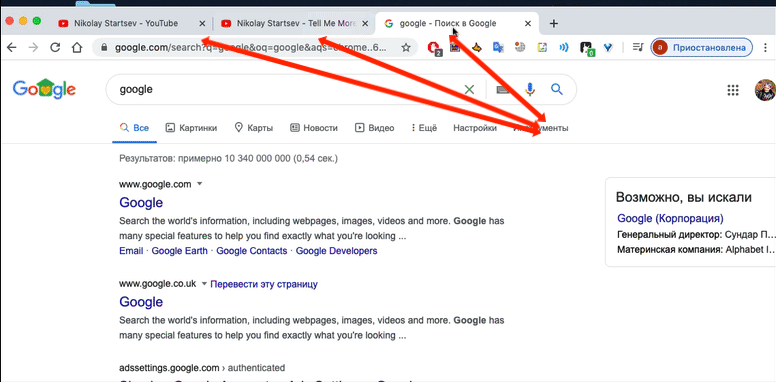Expand arrow next to www.google.co.uk
Image resolution: width=776 pixels, height=382 pixels.
(204, 284)
